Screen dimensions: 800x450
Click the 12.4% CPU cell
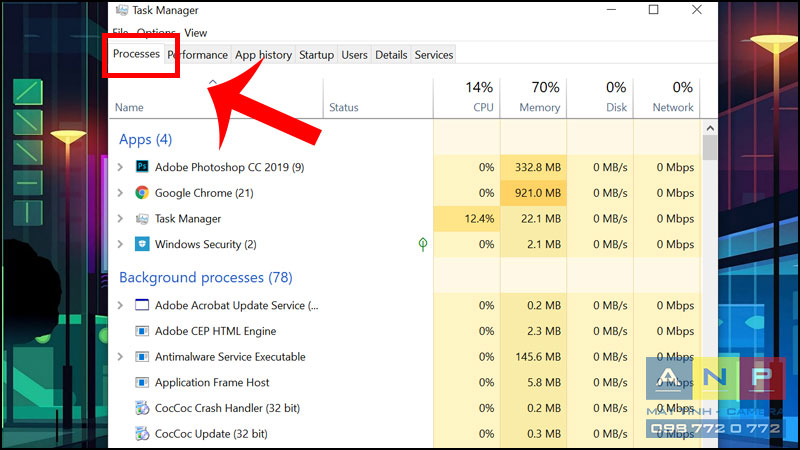pyautogui.click(x=466, y=218)
